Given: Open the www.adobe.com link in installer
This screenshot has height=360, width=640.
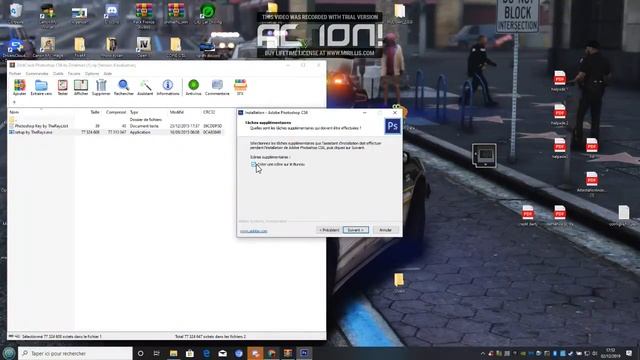Looking at the screenshot, I should pos(253,231).
